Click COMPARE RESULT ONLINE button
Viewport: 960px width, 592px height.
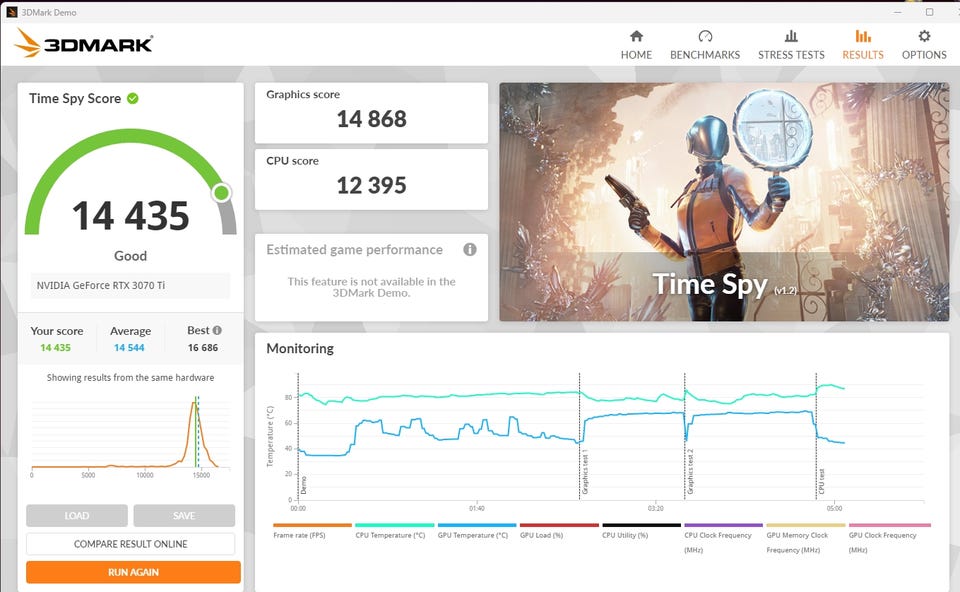pyautogui.click(x=130, y=544)
